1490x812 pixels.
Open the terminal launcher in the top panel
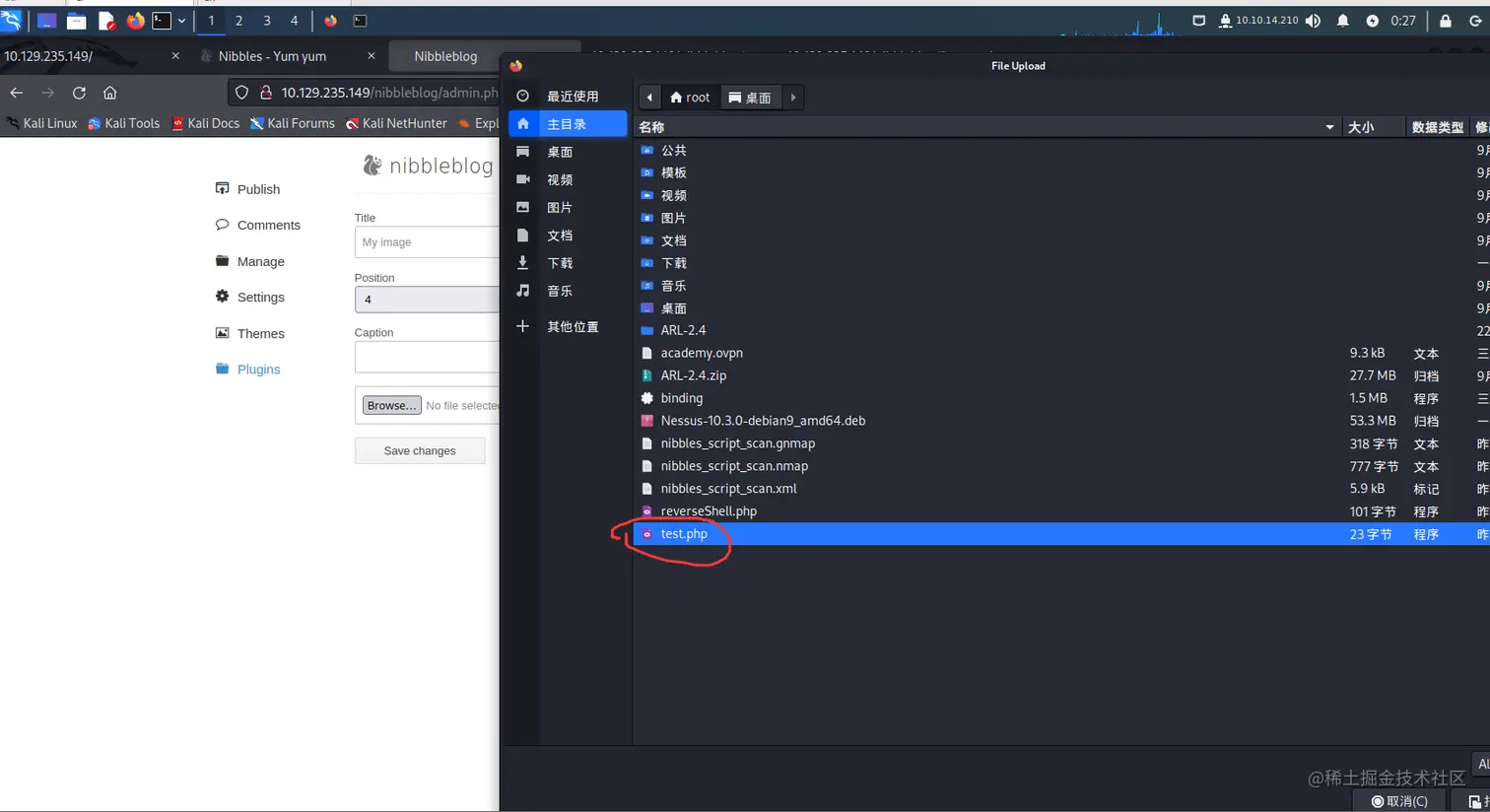point(162,21)
